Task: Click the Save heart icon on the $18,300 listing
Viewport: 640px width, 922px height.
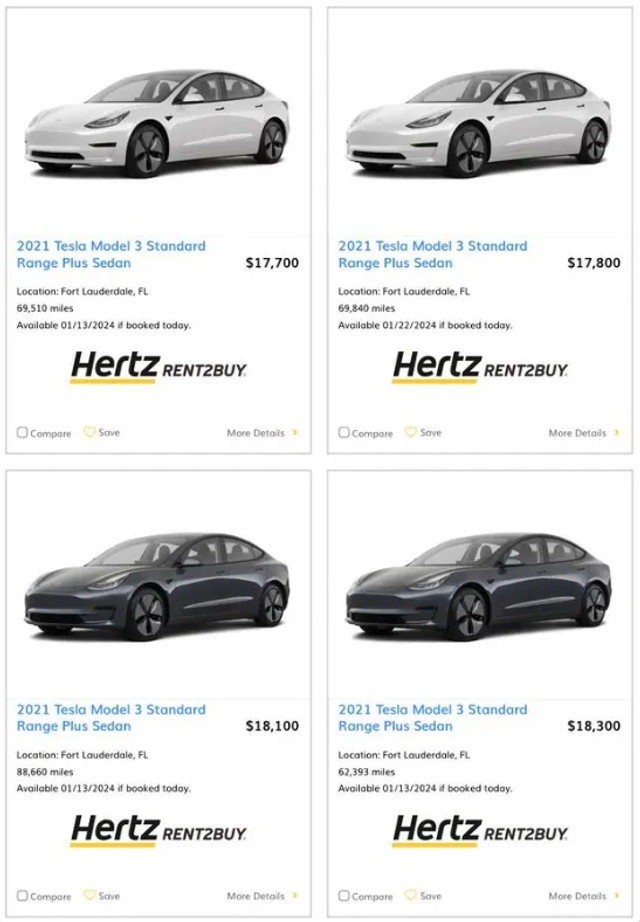Action: (x=412, y=896)
